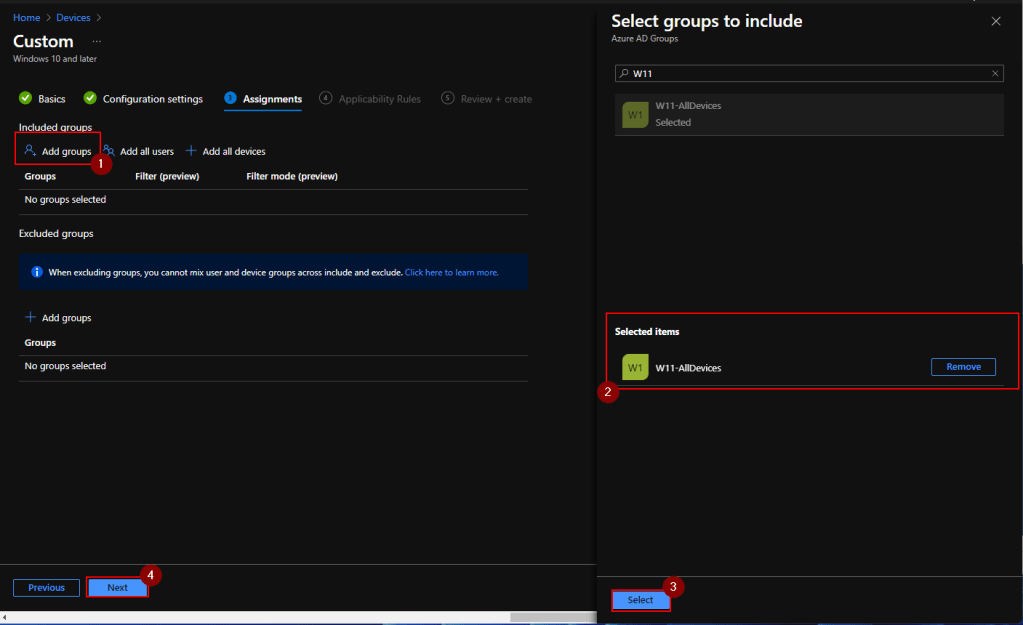Open the Basics step tab
Screen dimensions: 1023x625
coord(43,99)
